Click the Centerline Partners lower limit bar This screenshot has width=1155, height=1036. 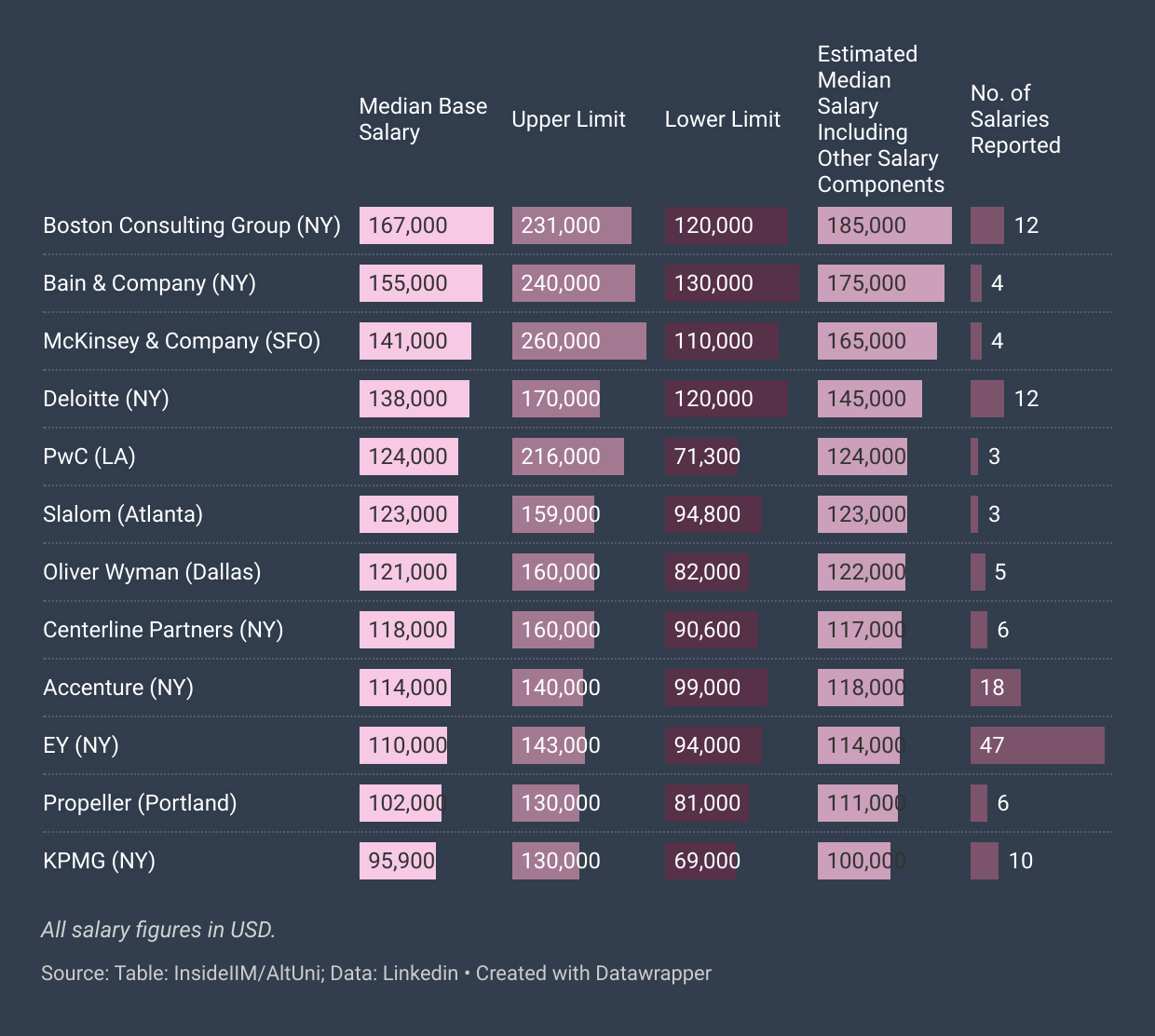pyautogui.click(x=711, y=629)
